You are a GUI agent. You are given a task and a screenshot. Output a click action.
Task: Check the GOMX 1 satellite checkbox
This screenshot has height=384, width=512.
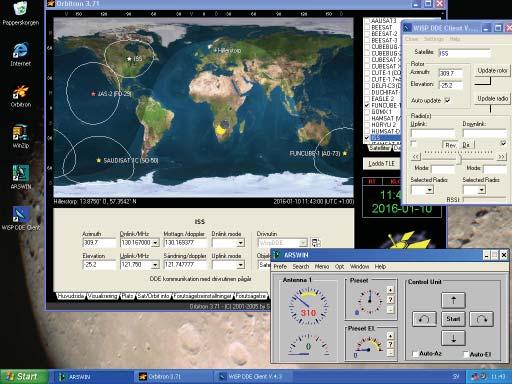pyautogui.click(x=367, y=112)
